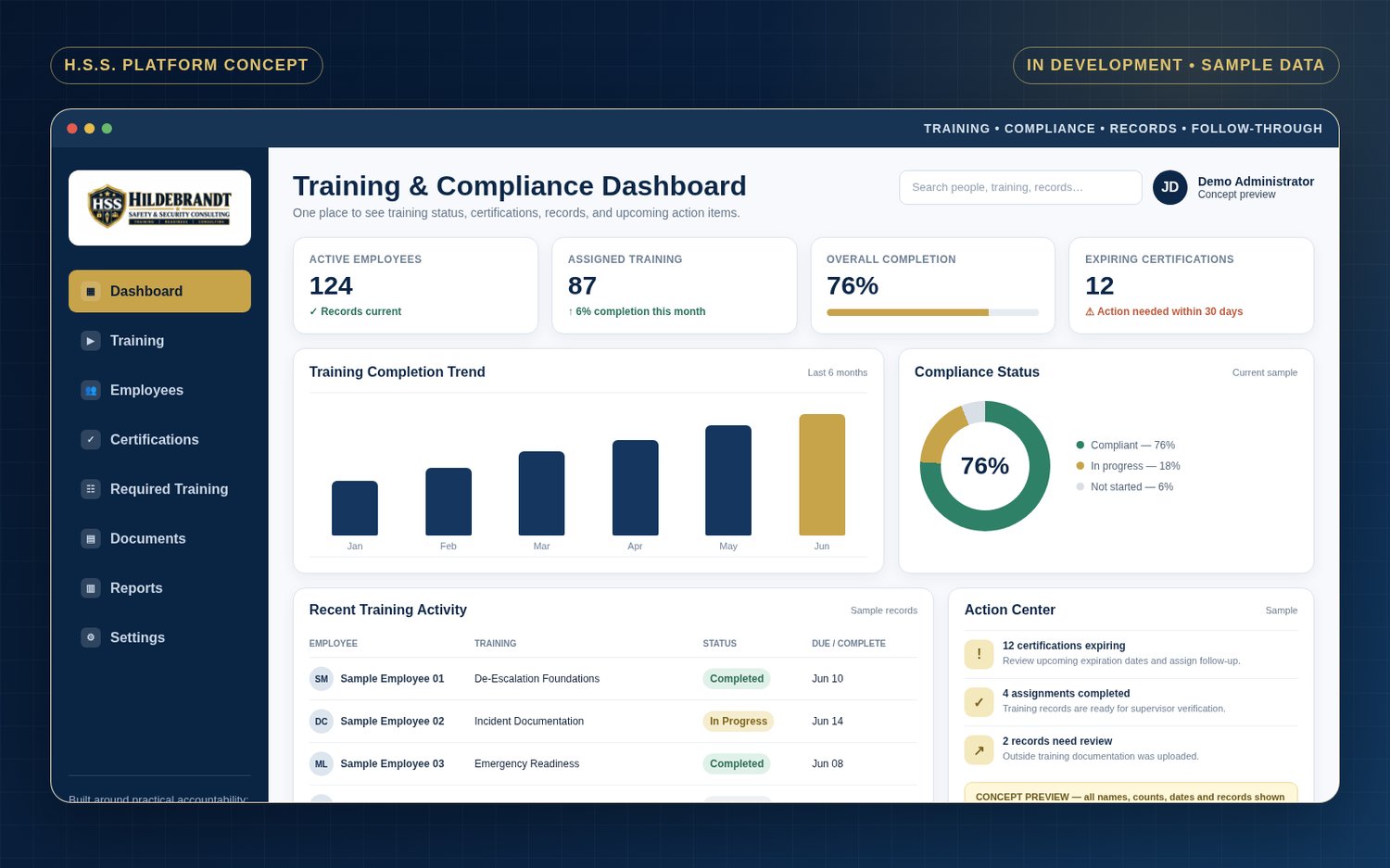
Task: Click the arrow icon for records need review
Action: click(979, 749)
